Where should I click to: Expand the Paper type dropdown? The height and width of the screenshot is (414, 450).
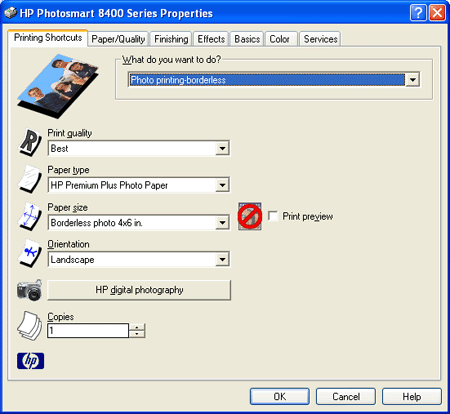coord(222,185)
